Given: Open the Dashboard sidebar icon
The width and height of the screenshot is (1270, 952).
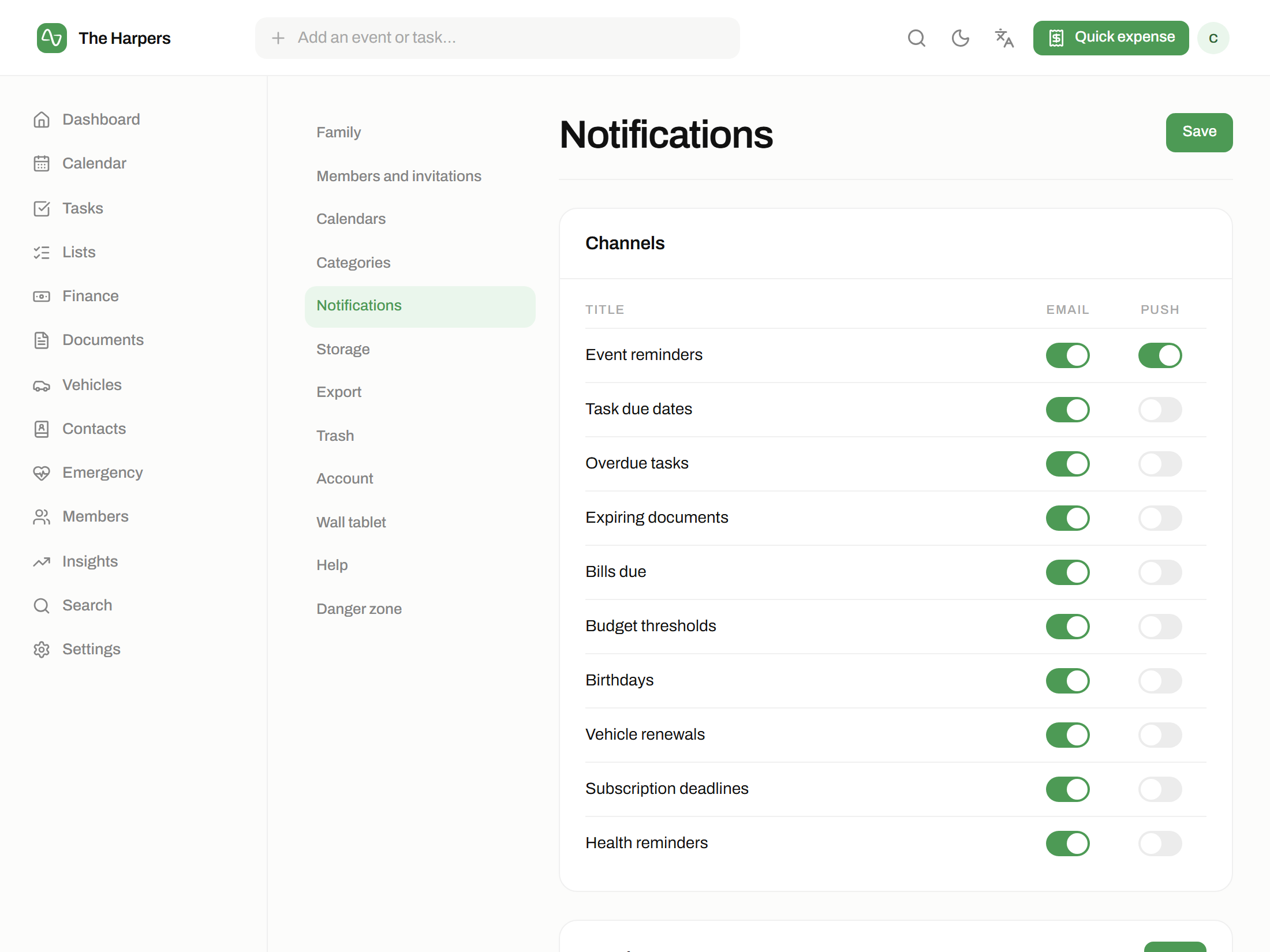Looking at the screenshot, I should 42,119.
